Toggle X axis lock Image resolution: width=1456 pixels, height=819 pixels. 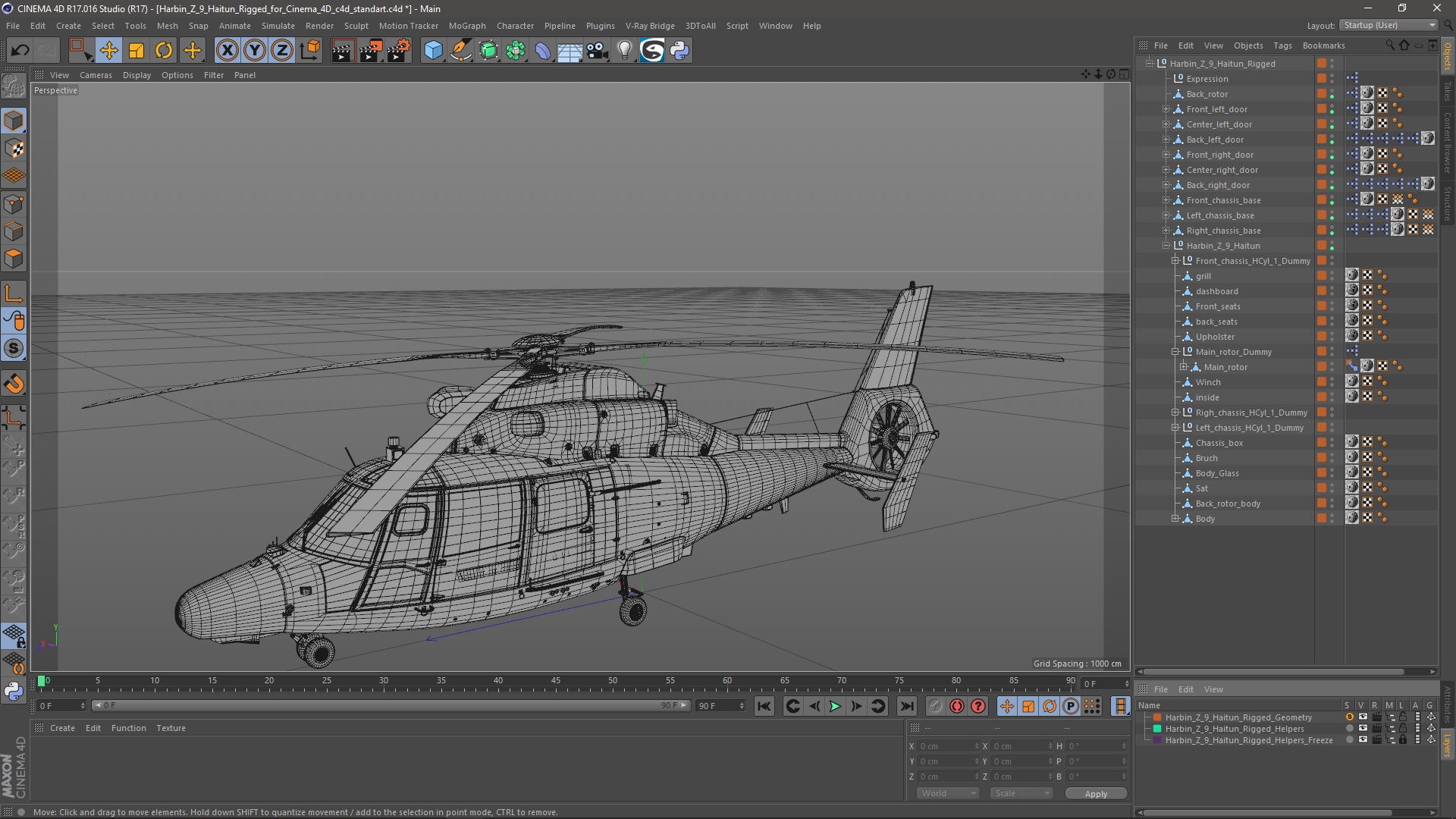227,51
